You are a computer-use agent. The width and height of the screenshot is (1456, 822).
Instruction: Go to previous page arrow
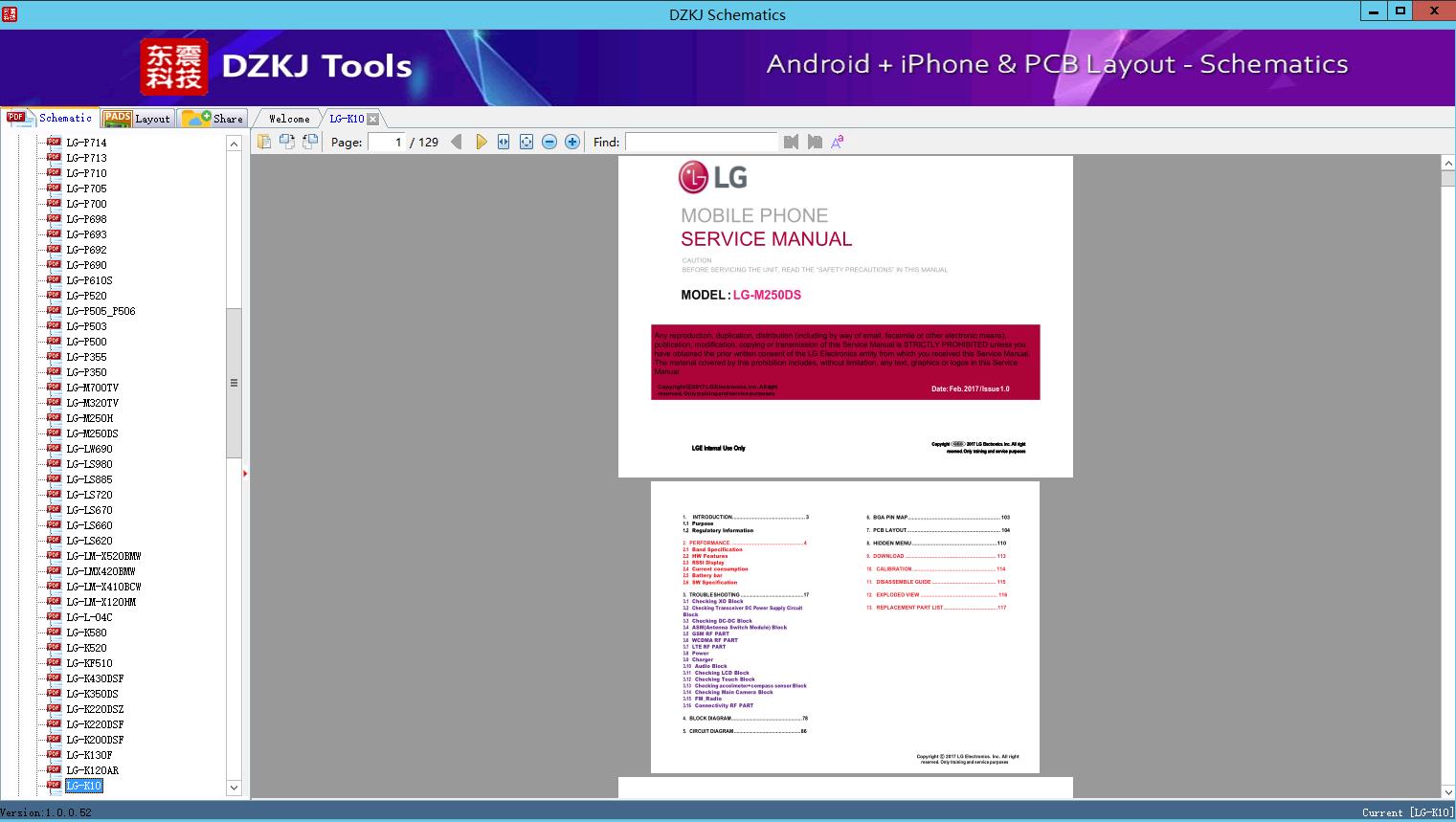pyautogui.click(x=457, y=142)
